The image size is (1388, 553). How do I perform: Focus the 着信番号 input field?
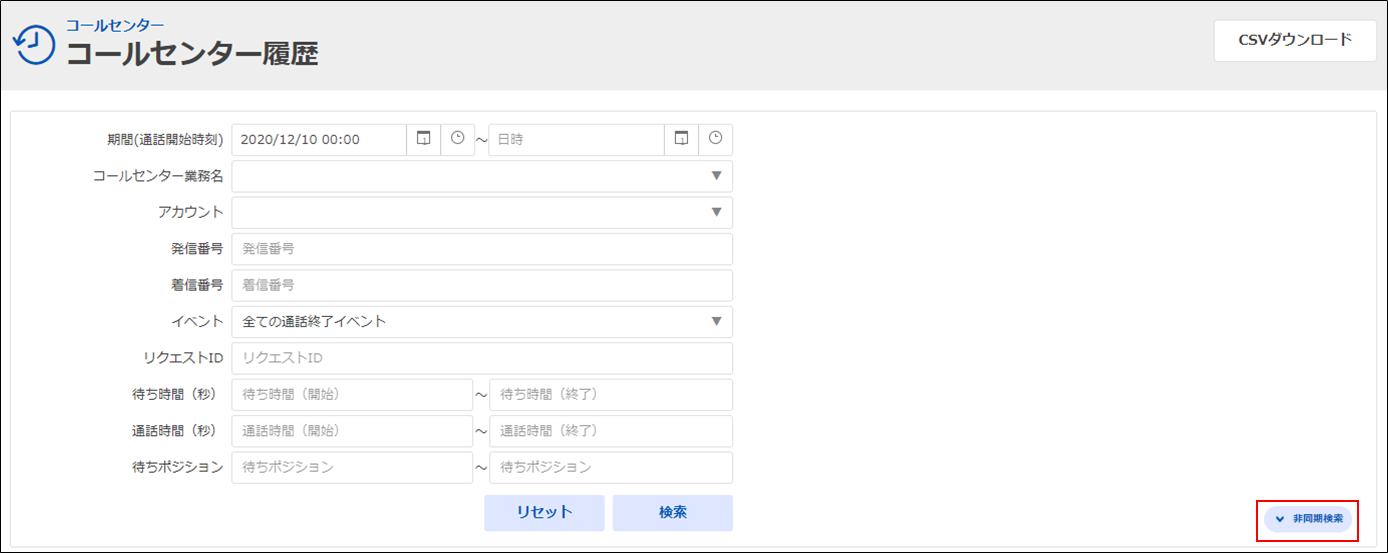click(x=482, y=285)
